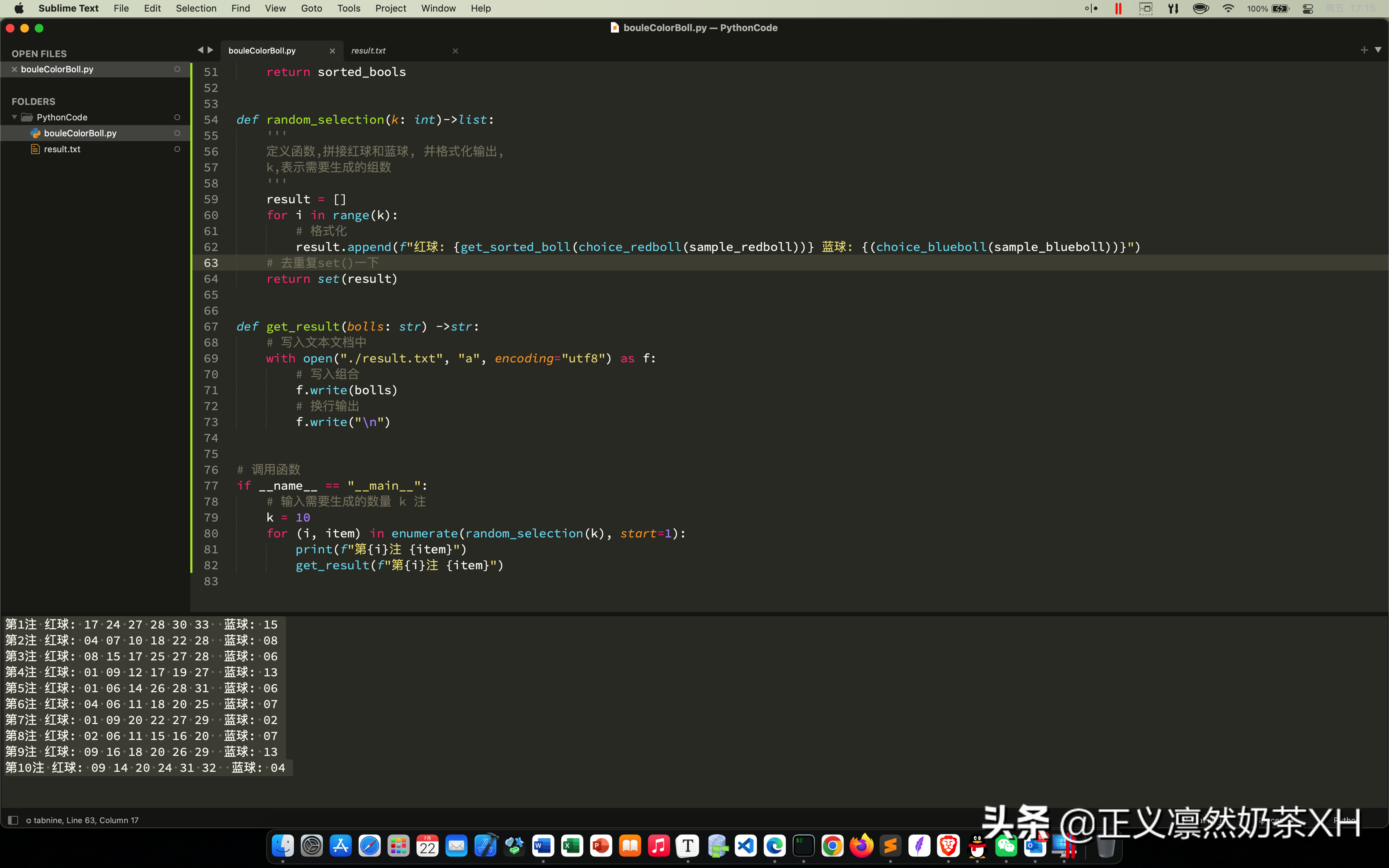Collapse the PythonCode folder disclosure triangle
Image resolution: width=1389 pixels, height=868 pixels.
coord(13,116)
